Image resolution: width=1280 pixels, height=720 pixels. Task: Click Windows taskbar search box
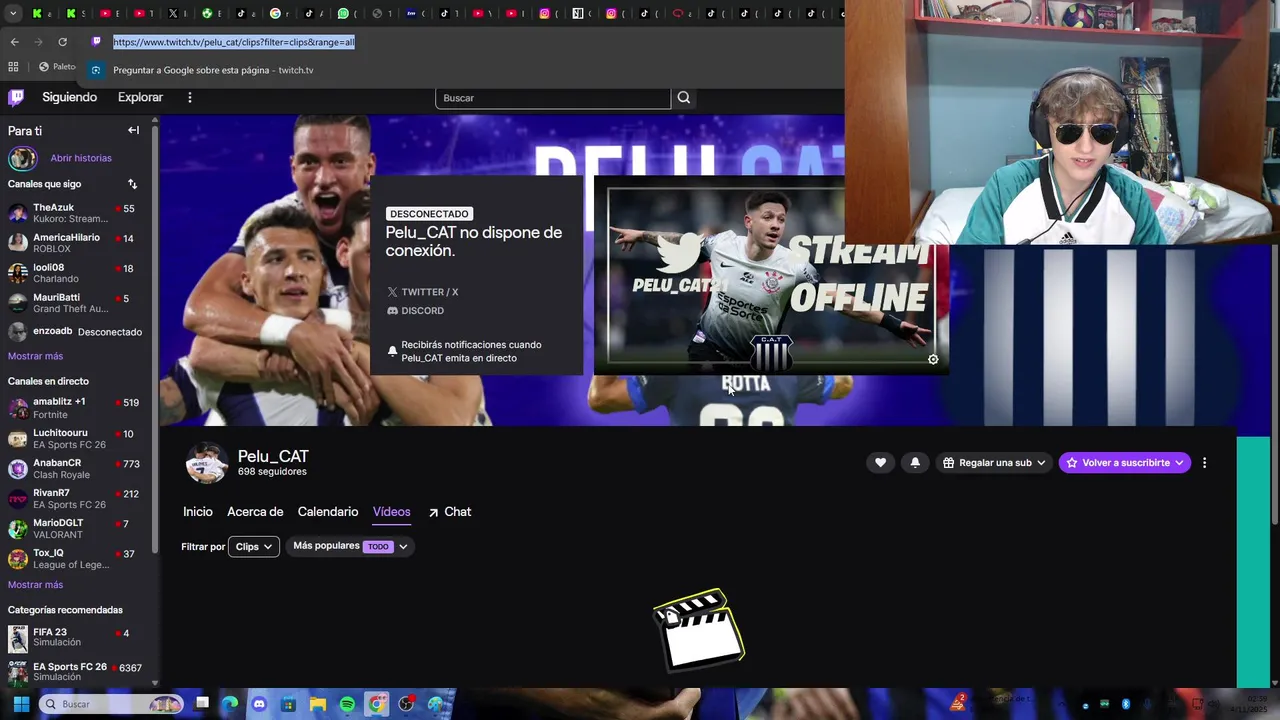pyautogui.click(x=112, y=704)
